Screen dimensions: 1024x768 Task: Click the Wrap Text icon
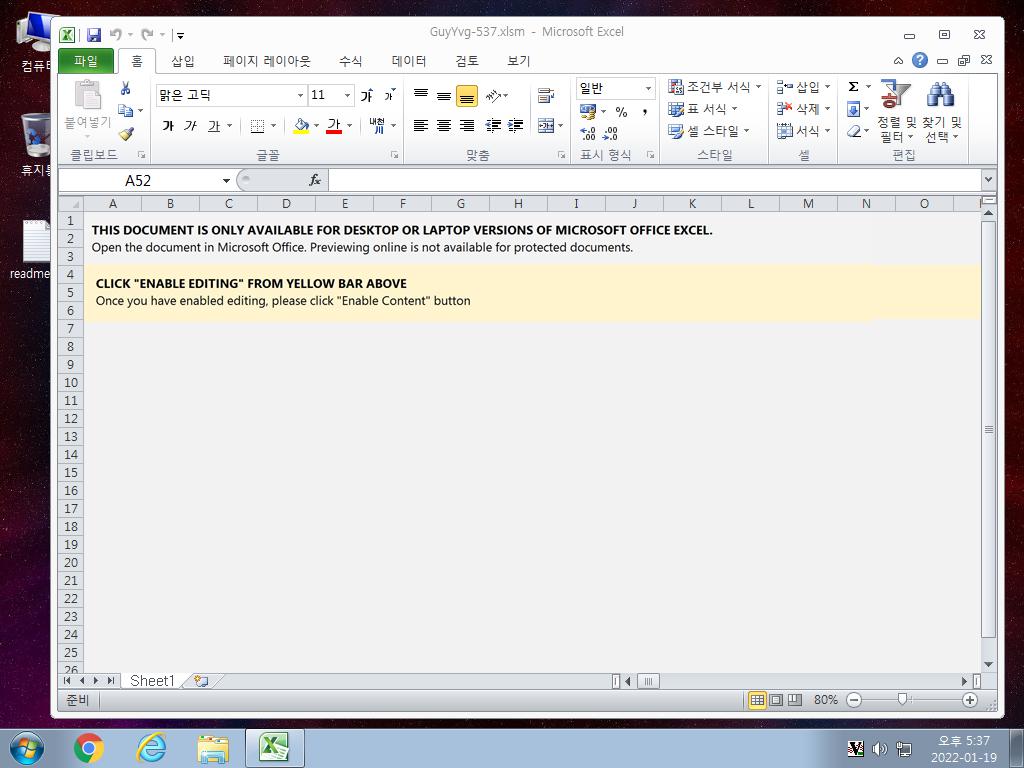tap(546, 95)
